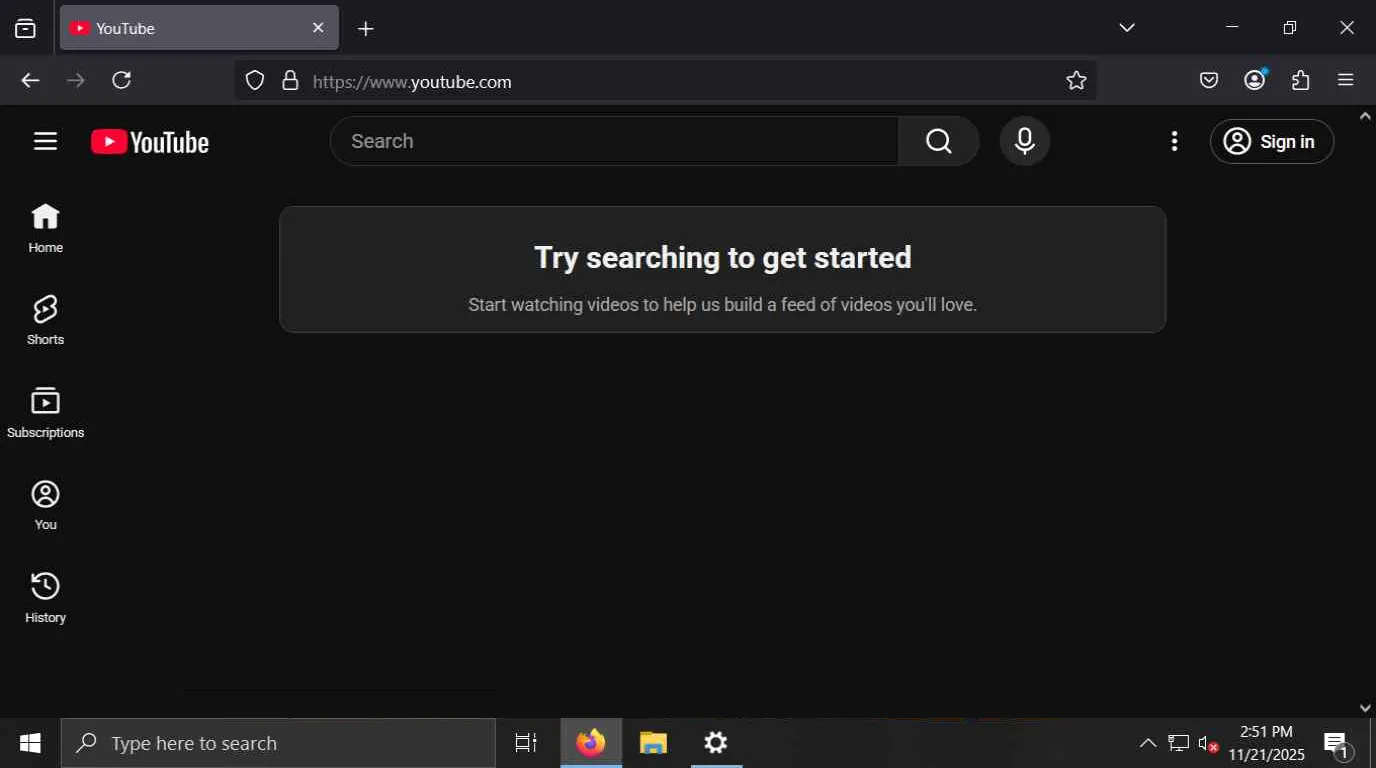Reload the current page
The height and width of the screenshot is (768, 1376).
tap(122, 81)
